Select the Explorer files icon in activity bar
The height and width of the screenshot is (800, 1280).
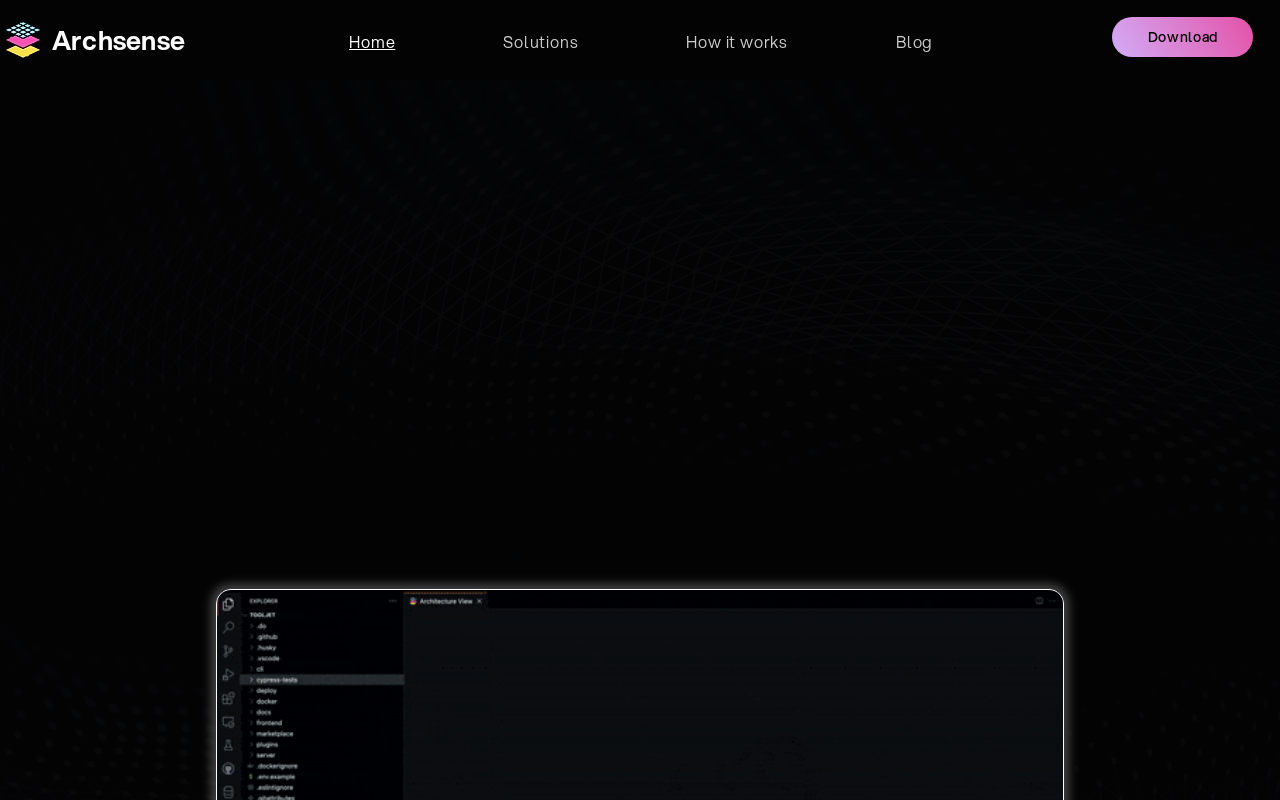click(x=228, y=604)
